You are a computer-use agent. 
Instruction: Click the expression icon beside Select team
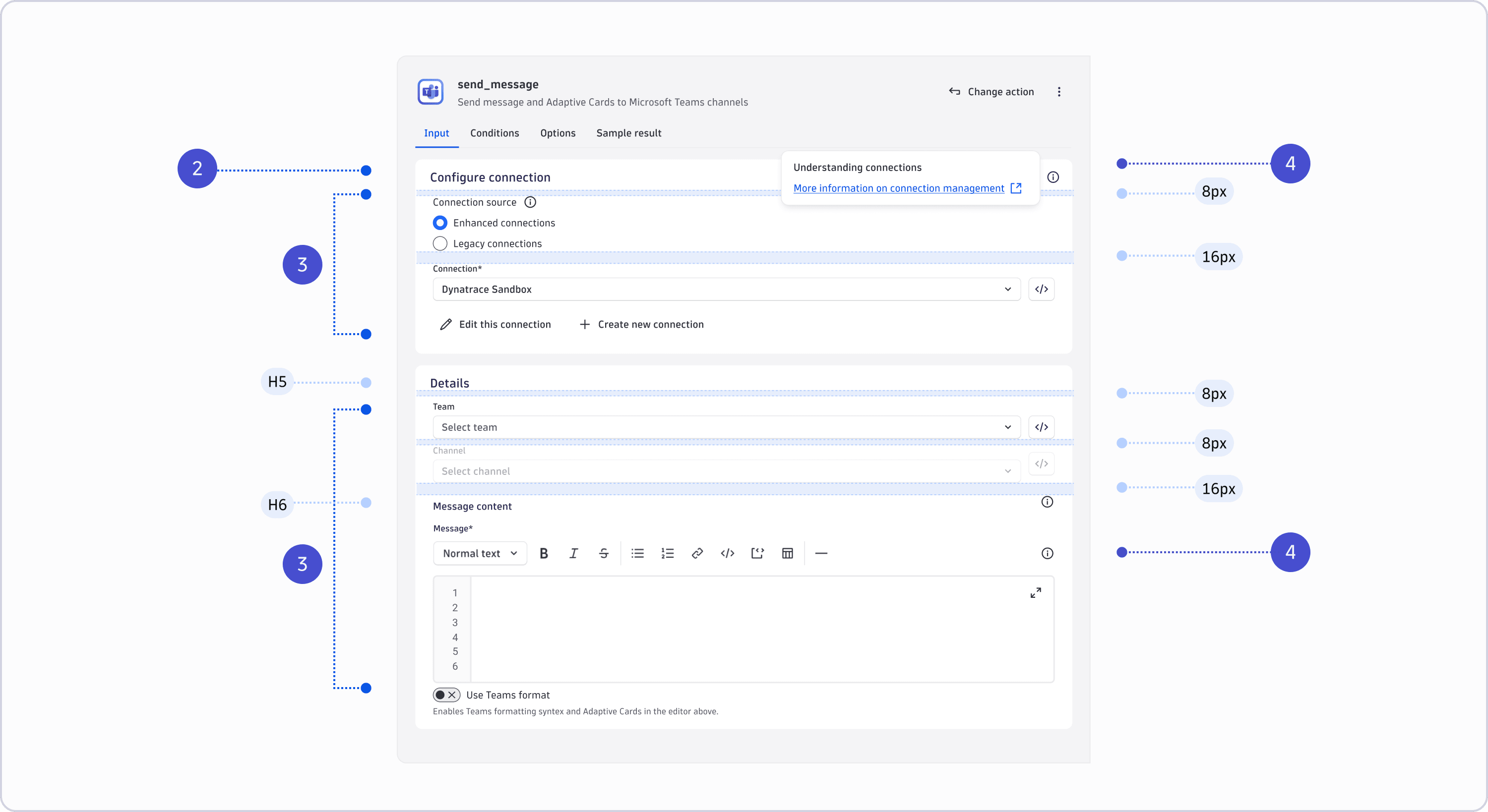[1042, 427]
